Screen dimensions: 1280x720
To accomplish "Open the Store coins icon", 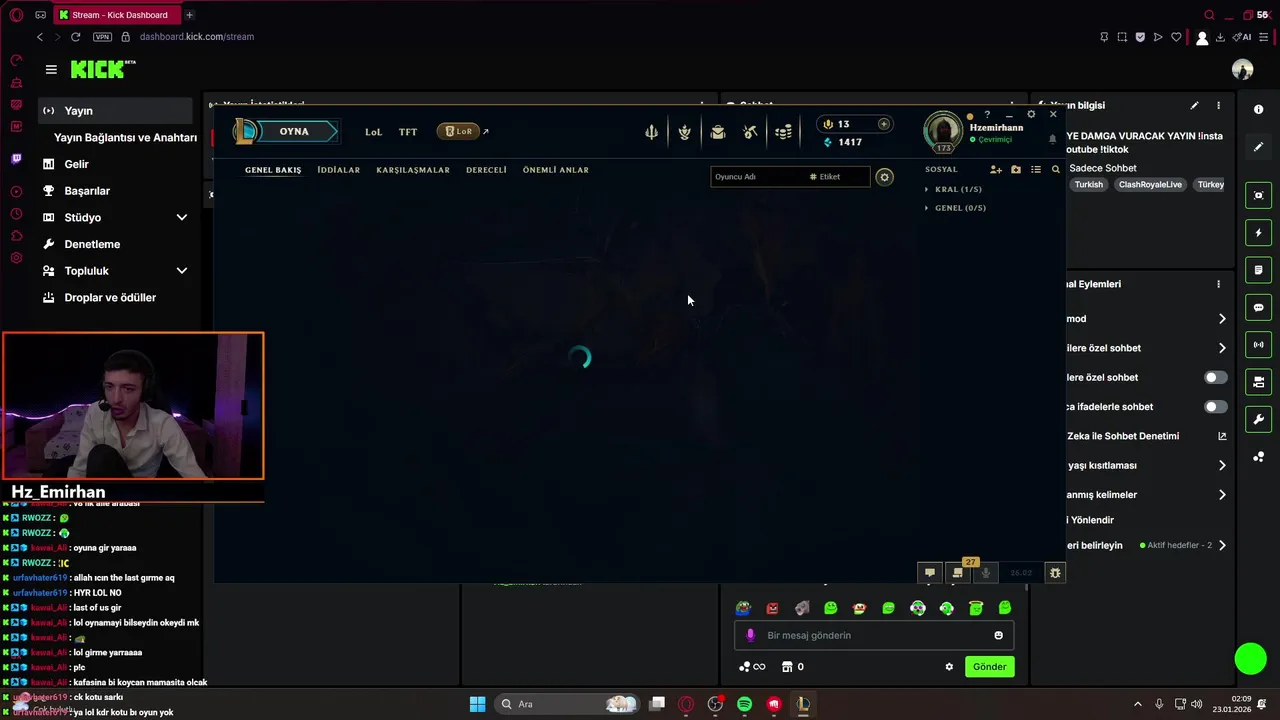I will [x=784, y=131].
